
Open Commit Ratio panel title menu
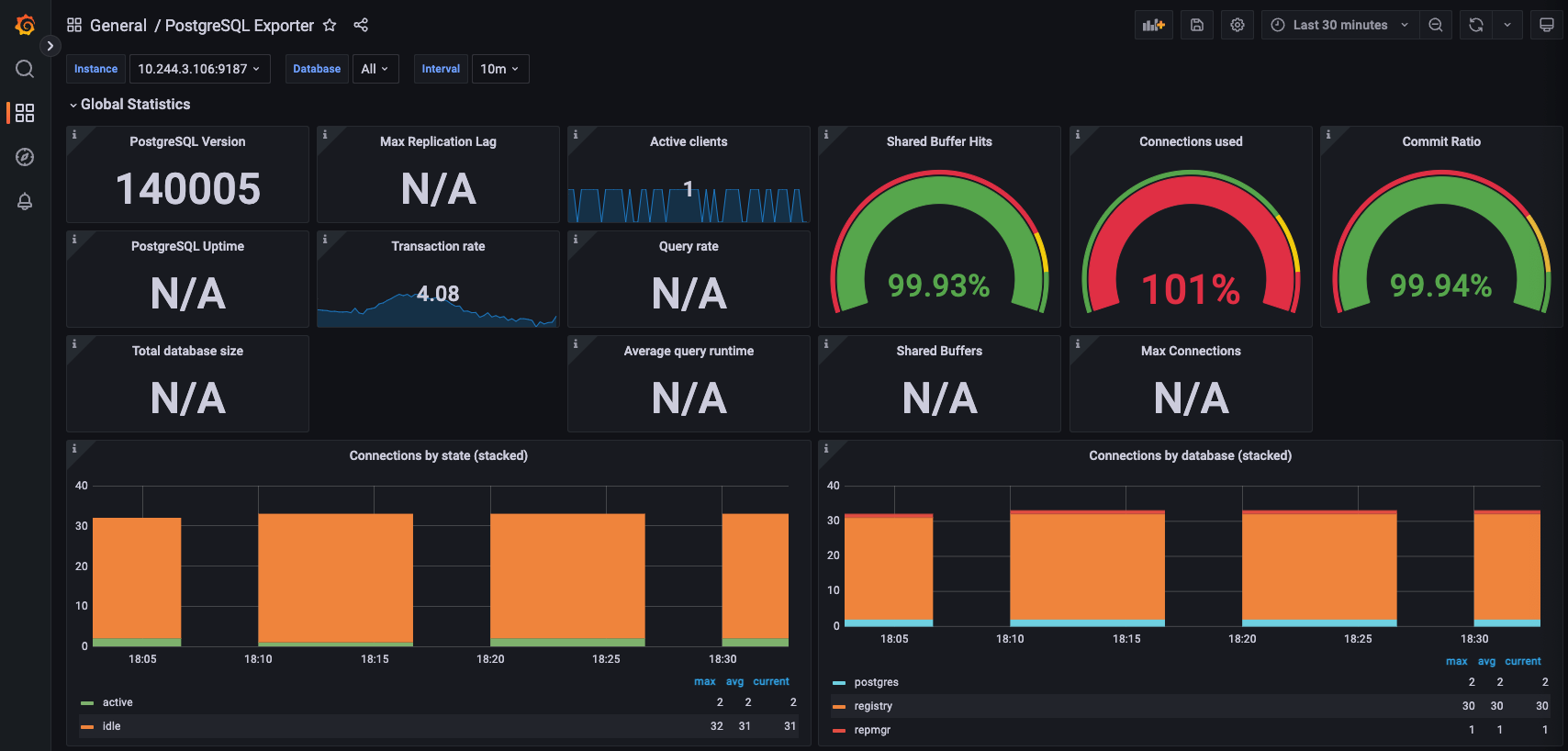1441,141
